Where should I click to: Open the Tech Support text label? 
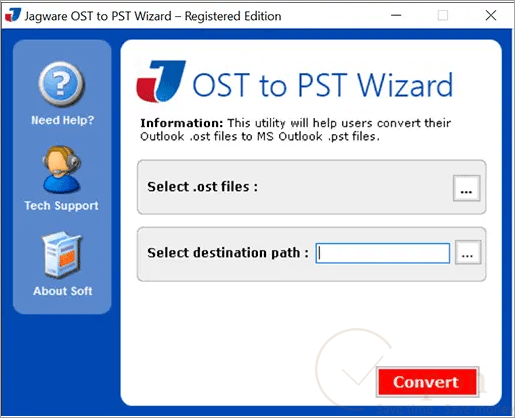click(61, 206)
